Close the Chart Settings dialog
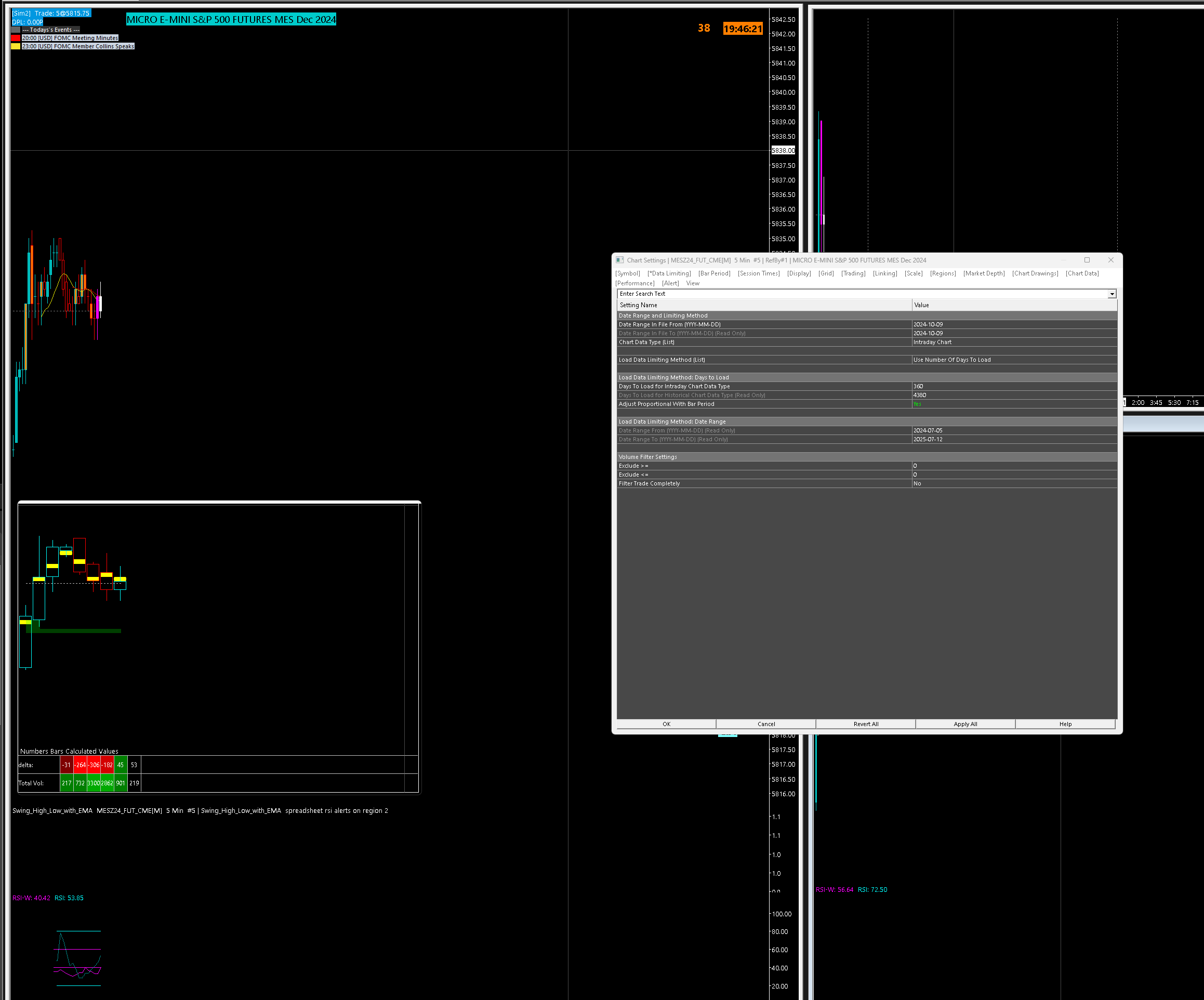 coord(1110,260)
